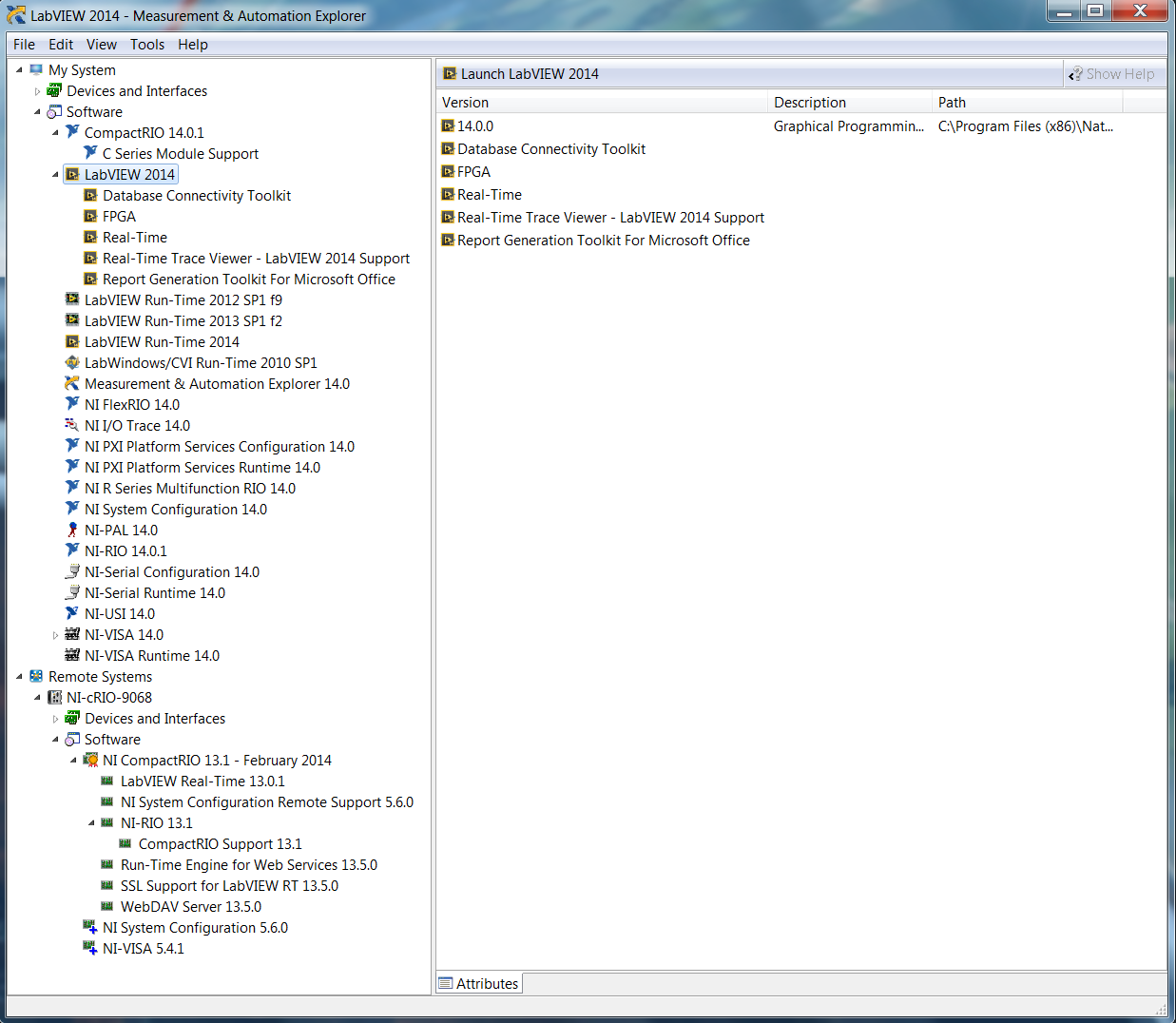Click the LabWindows/CVI Run-Time 2010 SP1 icon
The width and height of the screenshot is (1176, 1023).
pos(72,362)
